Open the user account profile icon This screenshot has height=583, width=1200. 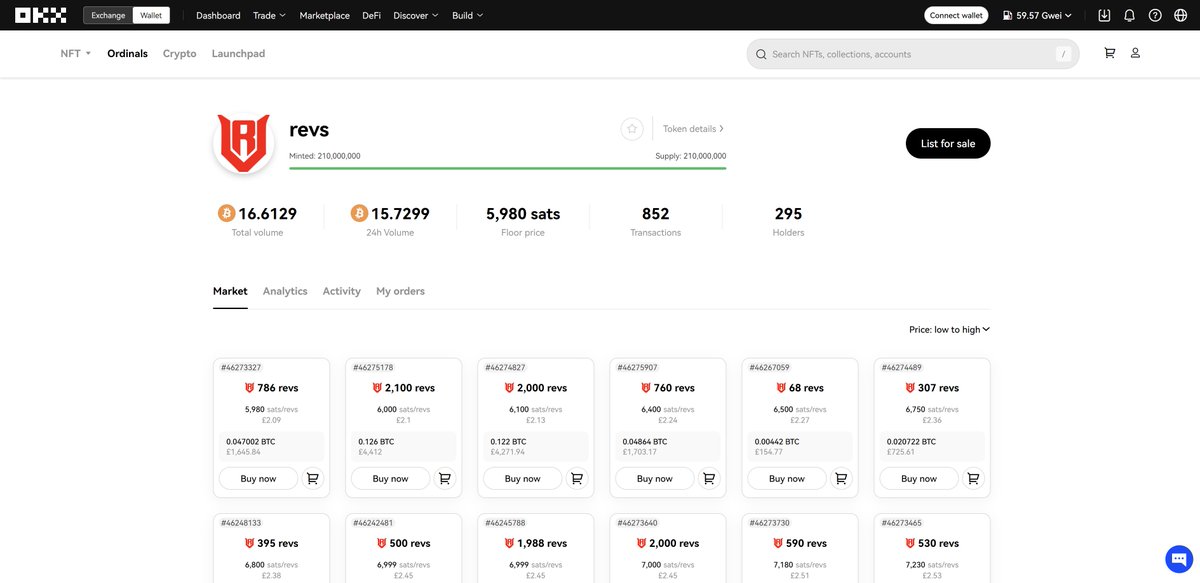(x=1135, y=53)
